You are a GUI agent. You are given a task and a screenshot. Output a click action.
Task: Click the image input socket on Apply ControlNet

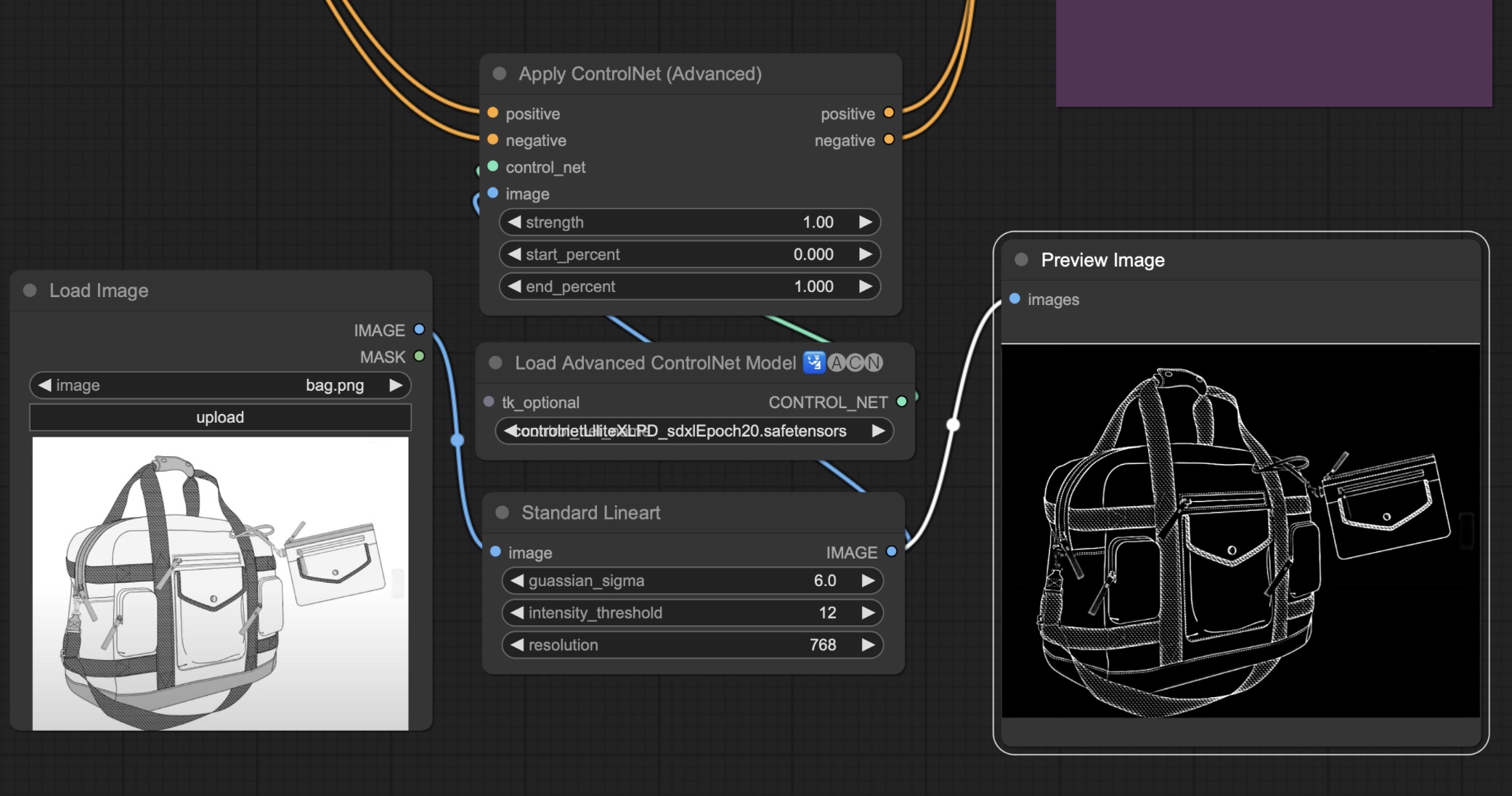(493, 192)
